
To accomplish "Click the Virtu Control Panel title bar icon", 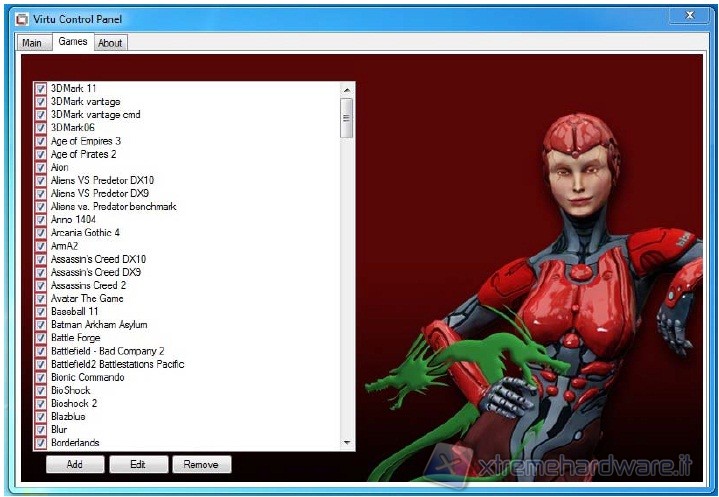I will (21, 17).
